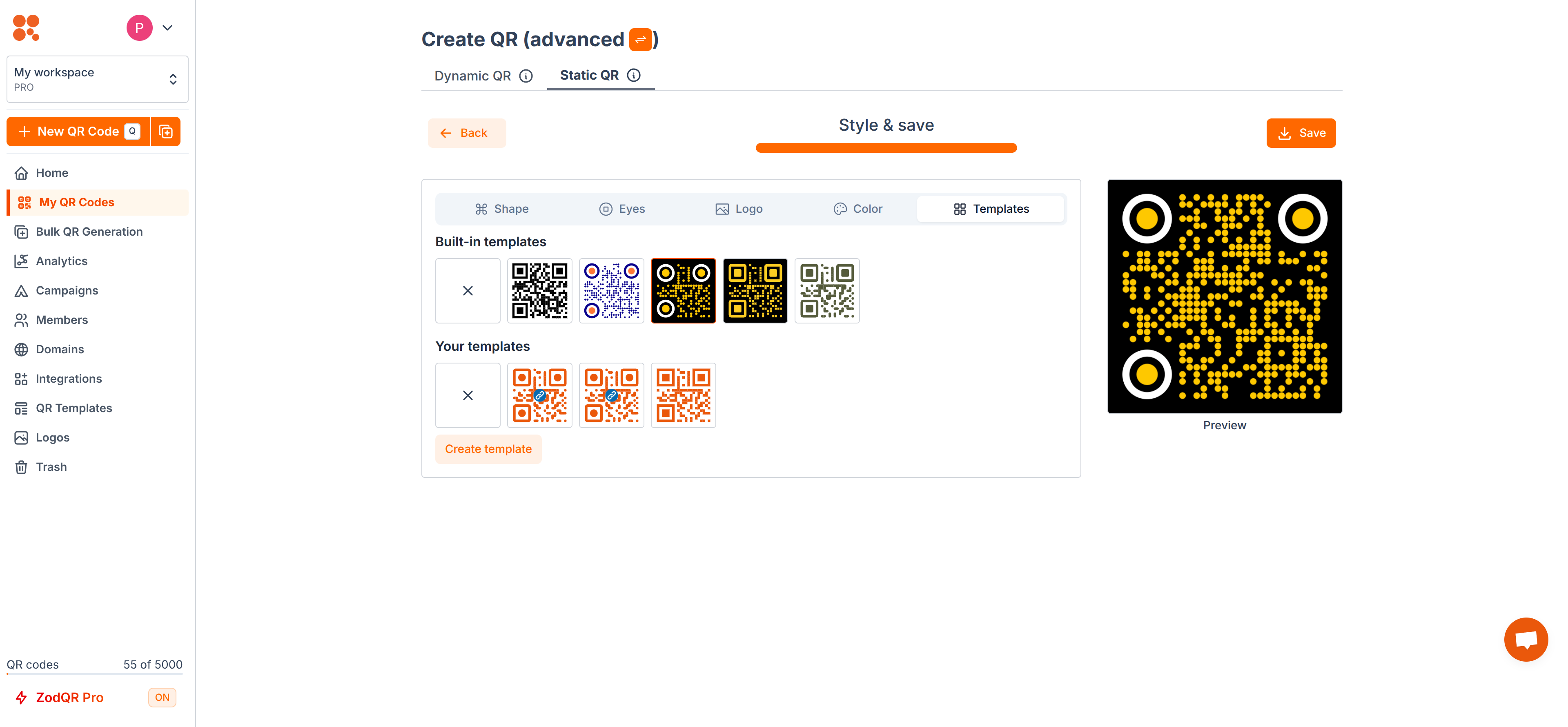Image resolution: width=1568 pixels, height=727 pixels.
Task: Switch to the Eyes tab
Action: (622, 209)
